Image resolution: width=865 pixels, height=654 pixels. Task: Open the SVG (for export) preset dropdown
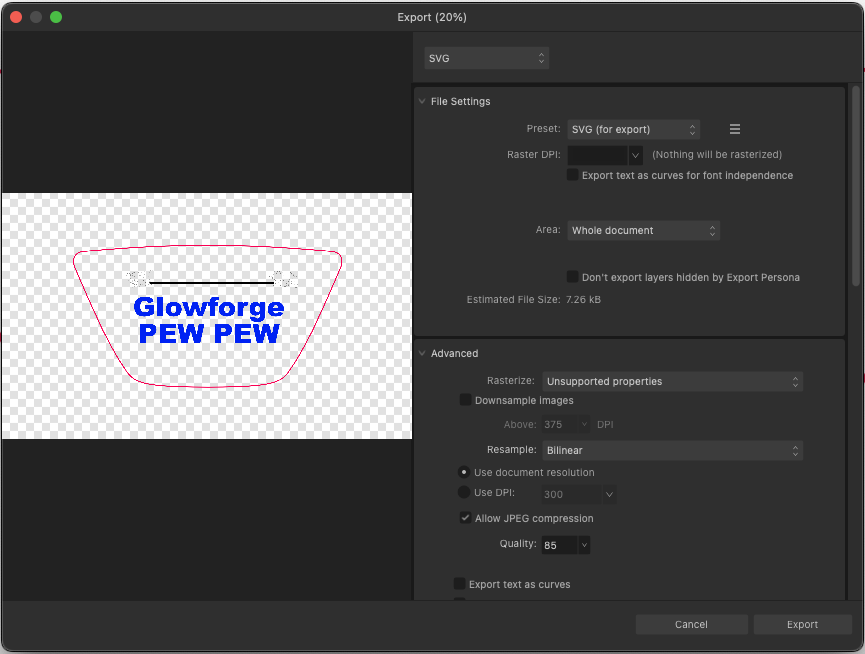[633, 128]
